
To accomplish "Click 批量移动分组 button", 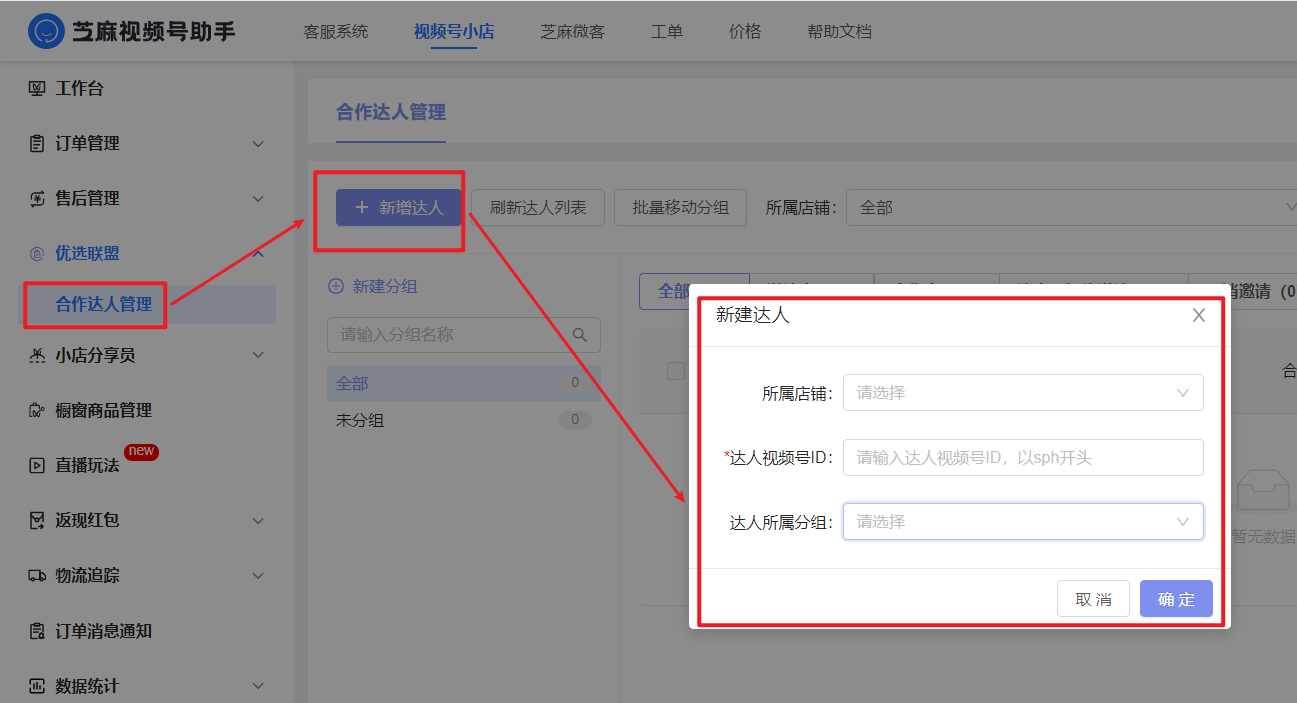I will 680,208.
